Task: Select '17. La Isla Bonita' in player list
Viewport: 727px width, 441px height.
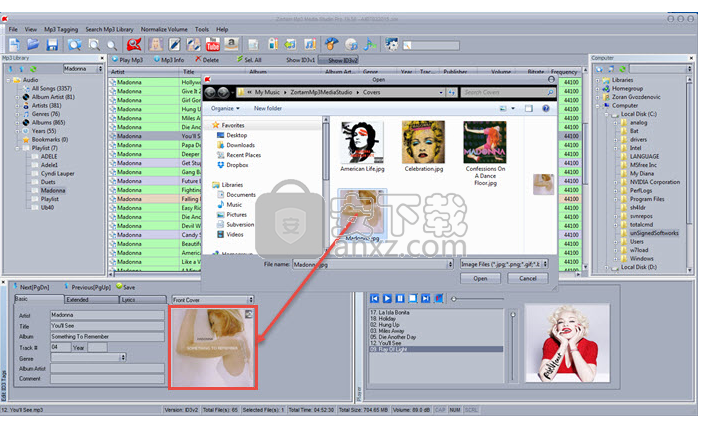Action: [x=389, y=313]
